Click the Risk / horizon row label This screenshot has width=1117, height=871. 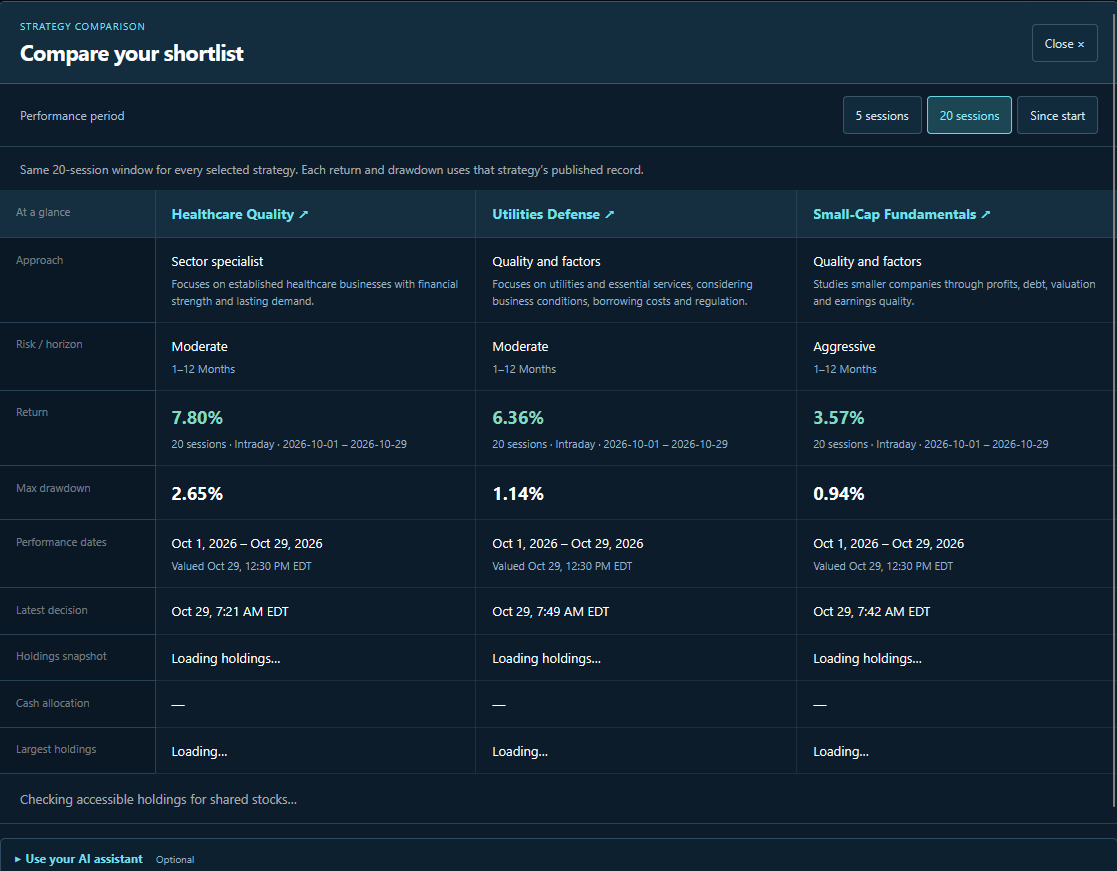point(49,344)
